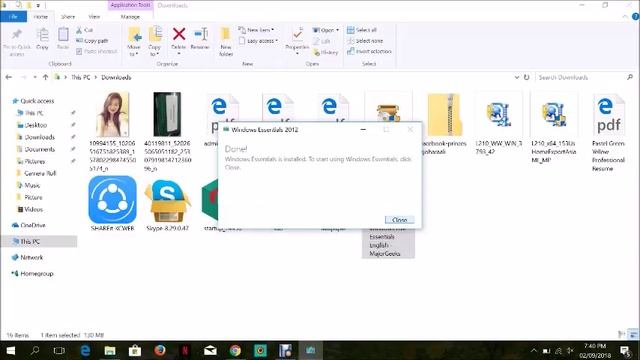Click Select none

tap(365, 41)
